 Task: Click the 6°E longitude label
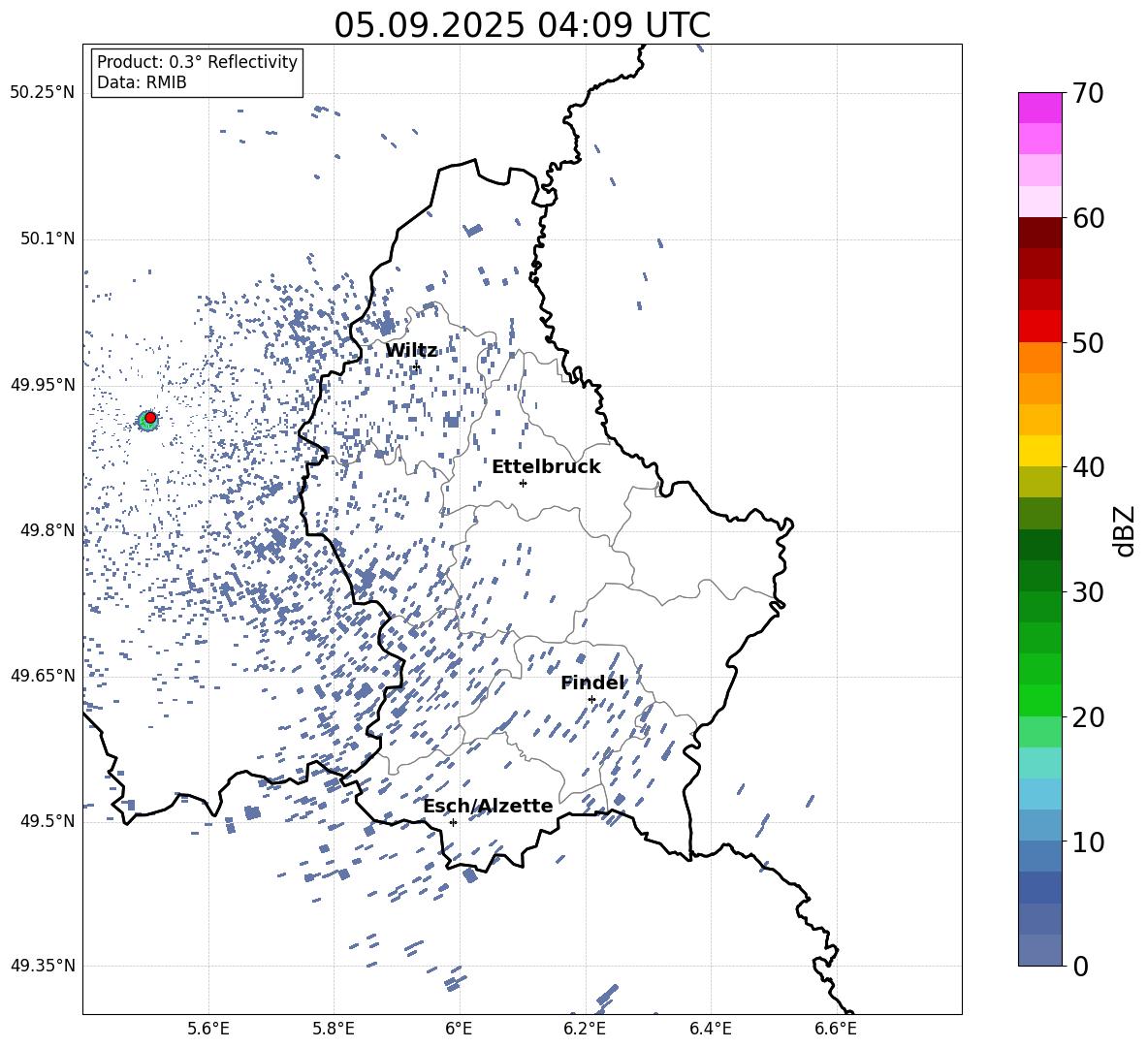click(x=459, y=1029)
